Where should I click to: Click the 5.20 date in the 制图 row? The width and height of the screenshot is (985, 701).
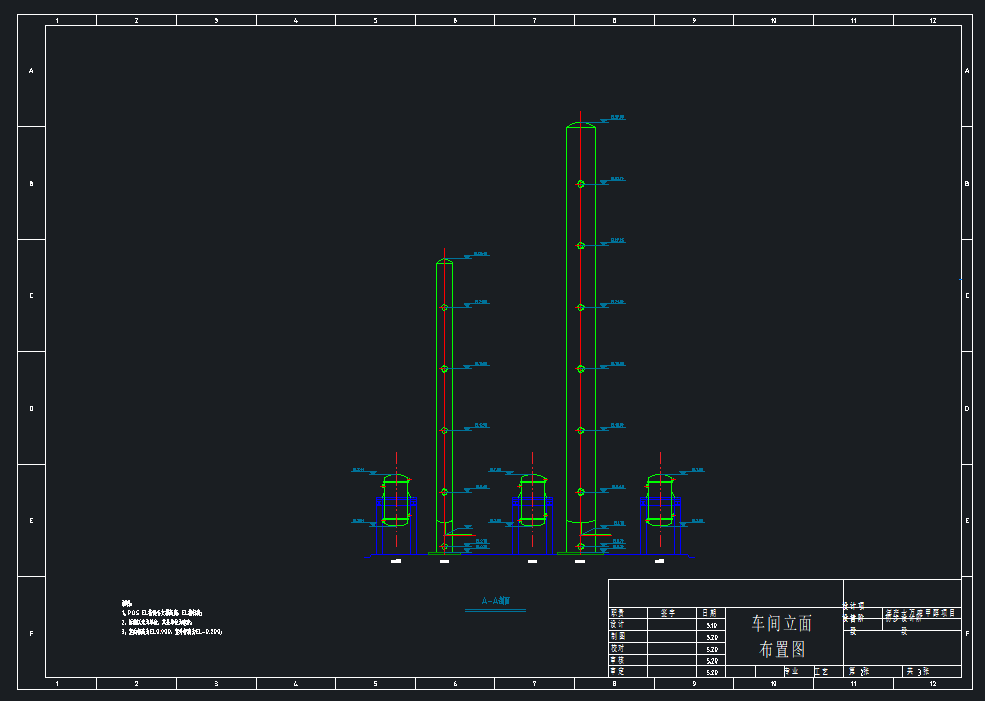tap(712, 638)
